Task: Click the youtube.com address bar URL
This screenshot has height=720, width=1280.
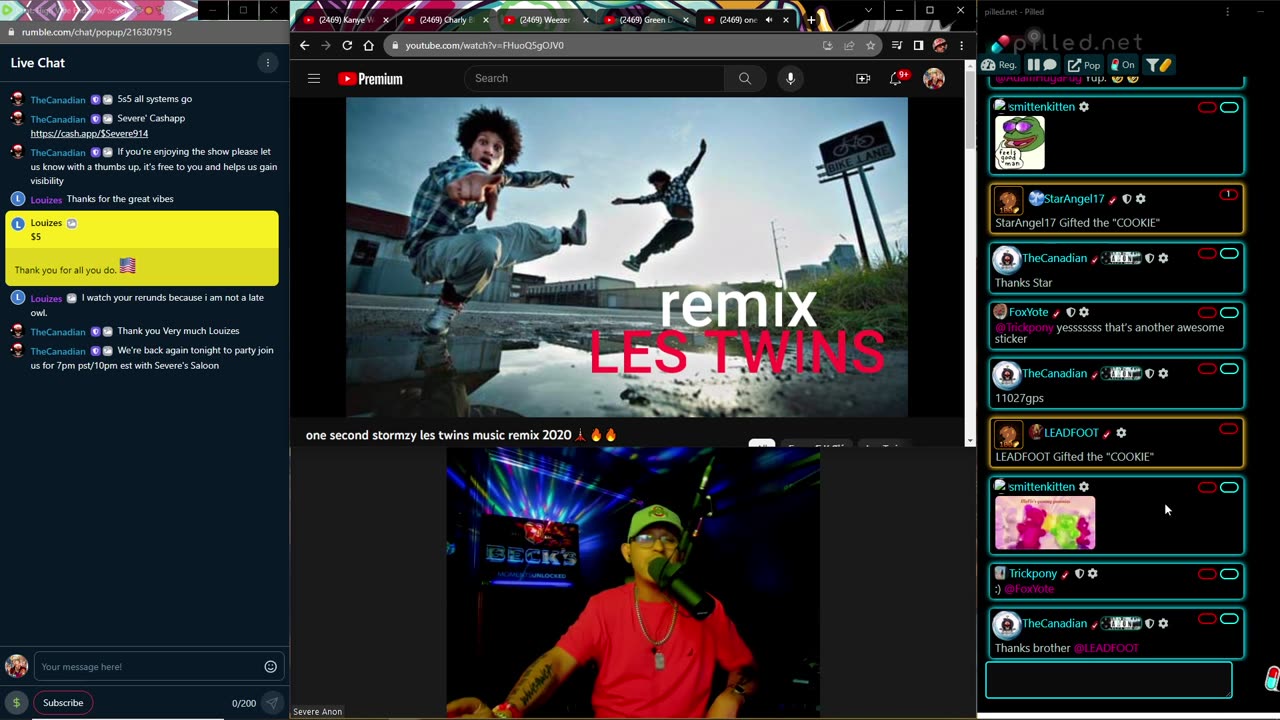Action: tap(485, 45)
